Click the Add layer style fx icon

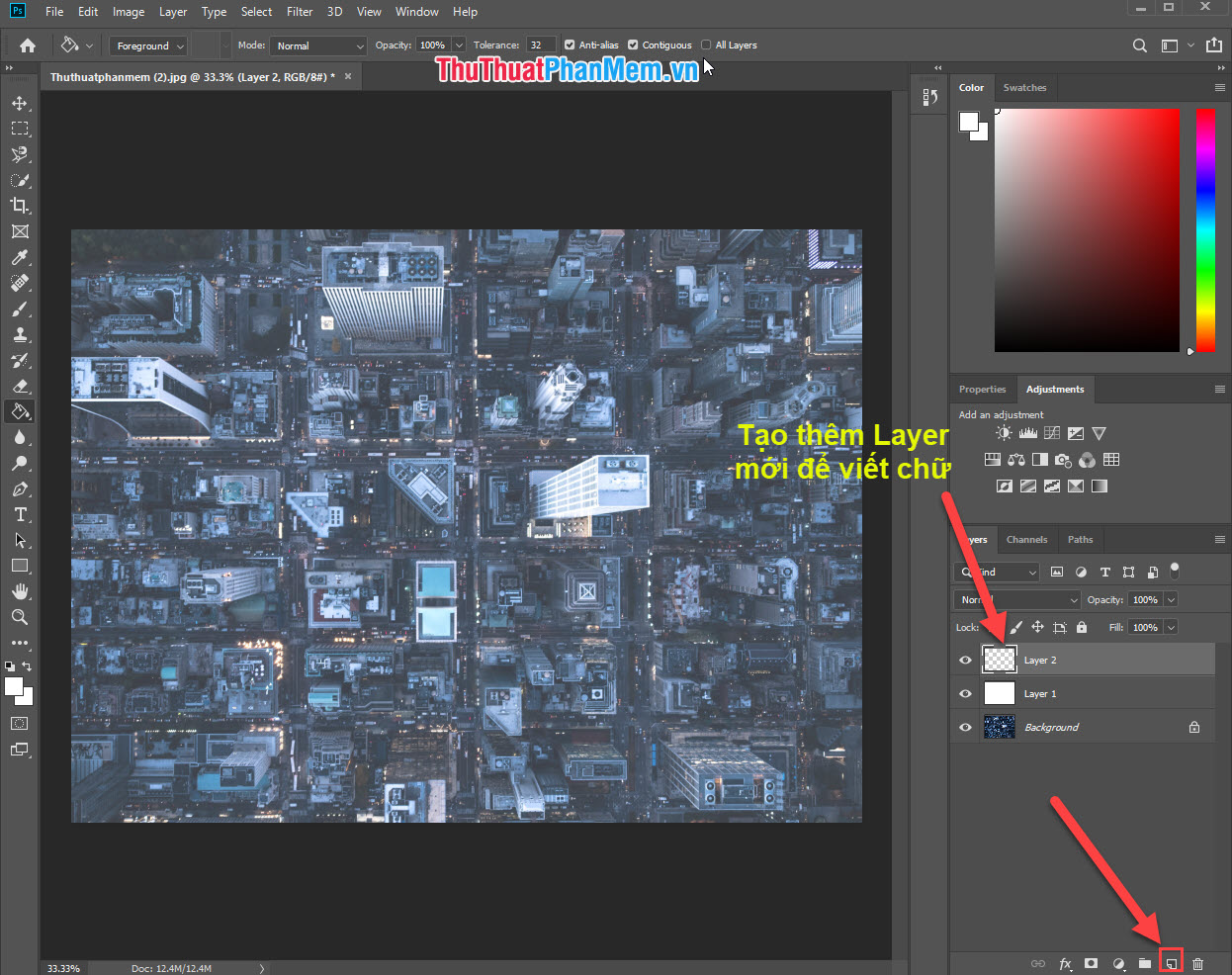1065,962
